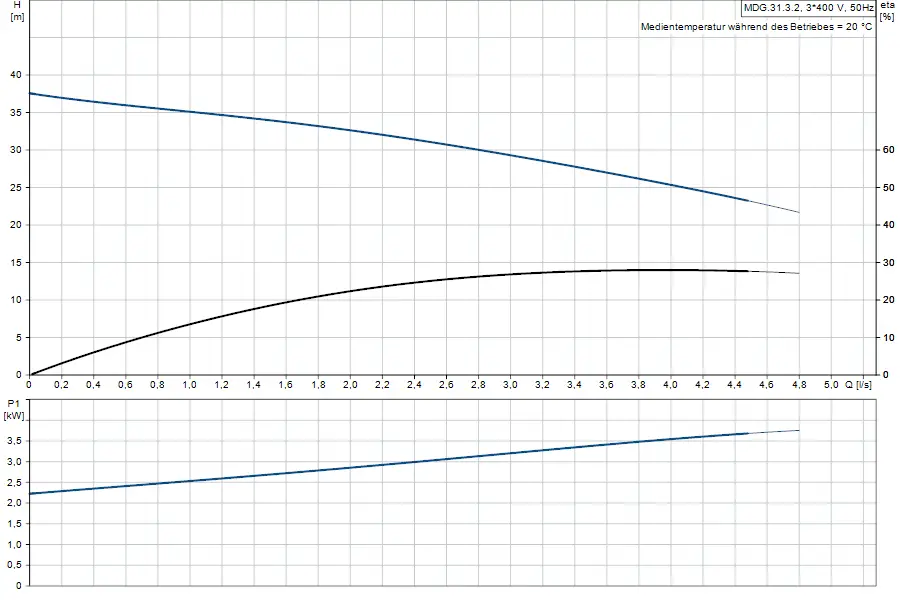Click the H [m] axis label
The image size is (900, 600).
click(x=17, y=10)
